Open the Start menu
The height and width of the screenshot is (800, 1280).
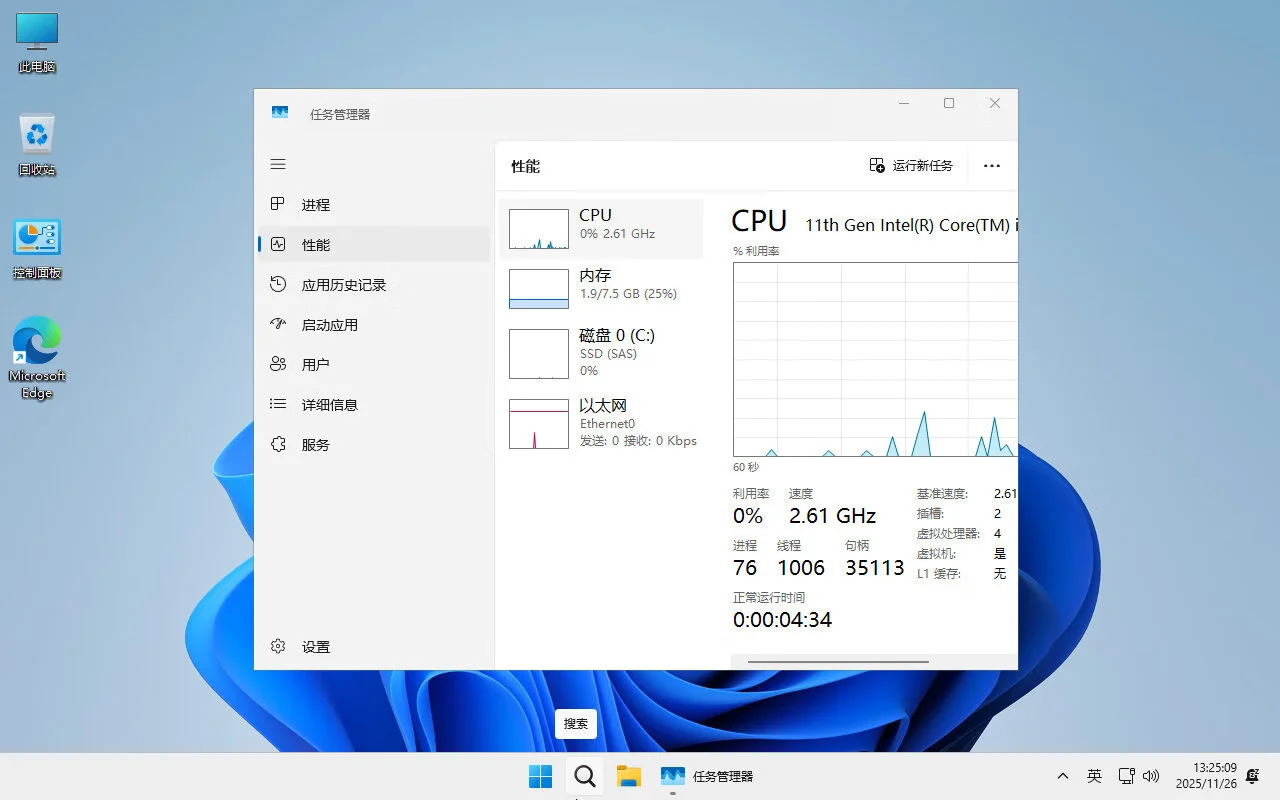tap(540, 775)
